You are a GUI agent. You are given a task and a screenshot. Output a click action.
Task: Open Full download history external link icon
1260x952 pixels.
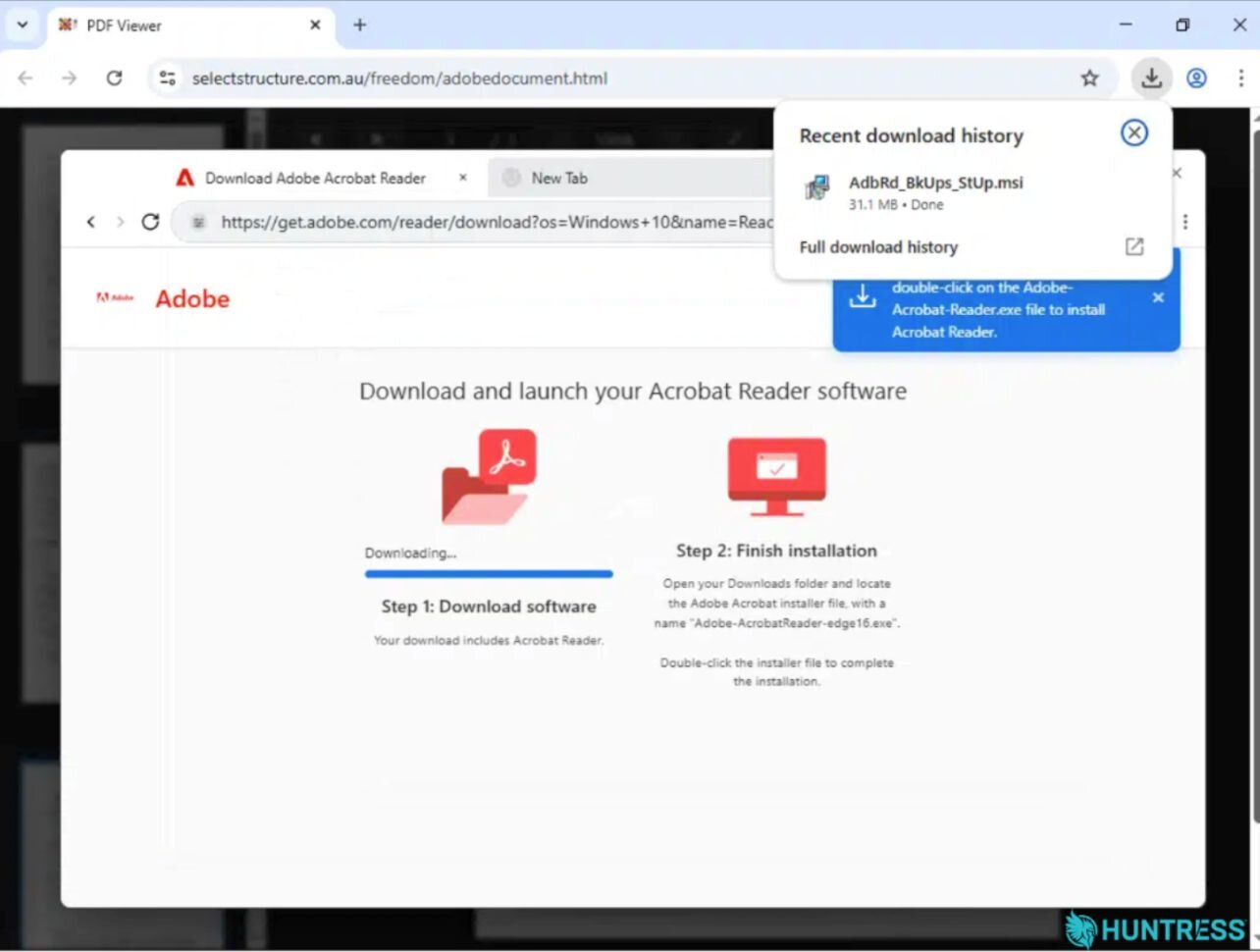click(1134, 246)
